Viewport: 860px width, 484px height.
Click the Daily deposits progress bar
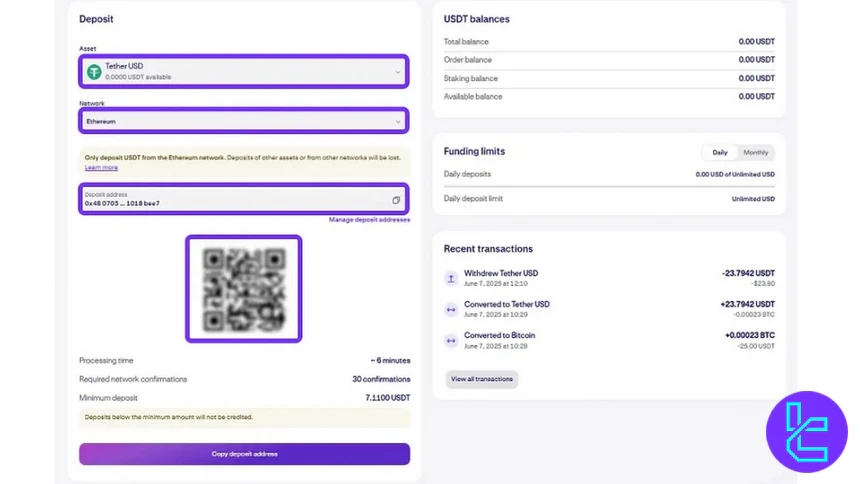[609, 187]
